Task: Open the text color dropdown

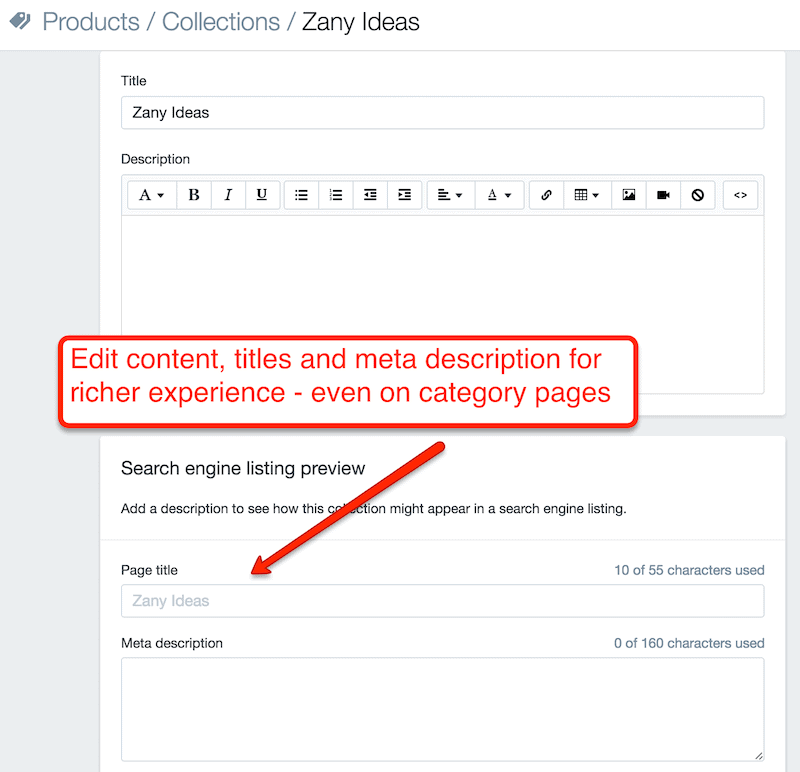Action: pyautogui.click(x=499, y=195)
